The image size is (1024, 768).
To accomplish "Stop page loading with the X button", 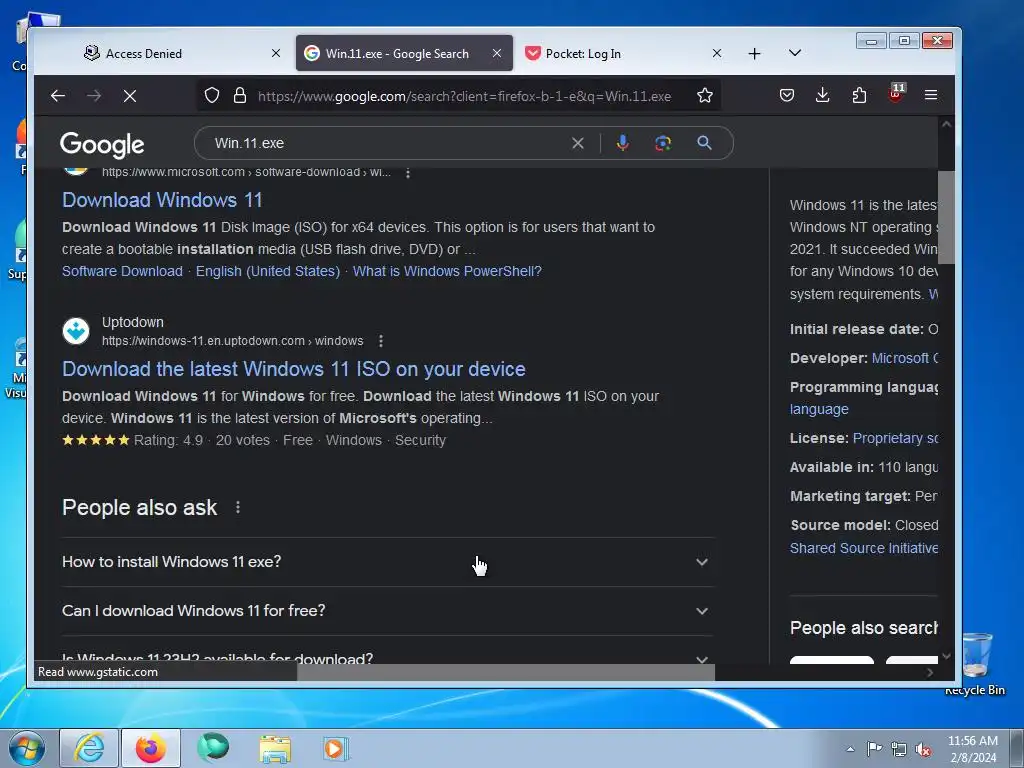I will 130,96.
